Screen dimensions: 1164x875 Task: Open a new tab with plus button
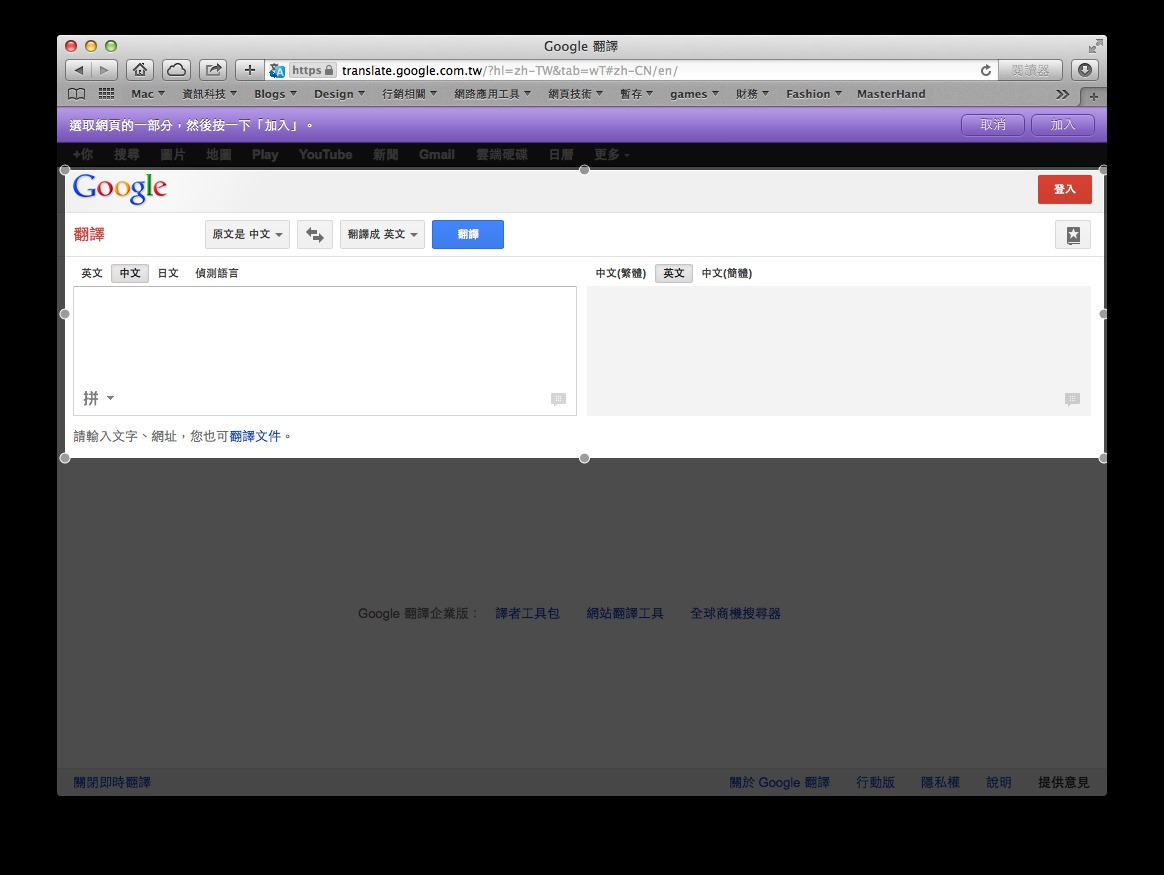pyautogui.click(x=1093, y=96)
